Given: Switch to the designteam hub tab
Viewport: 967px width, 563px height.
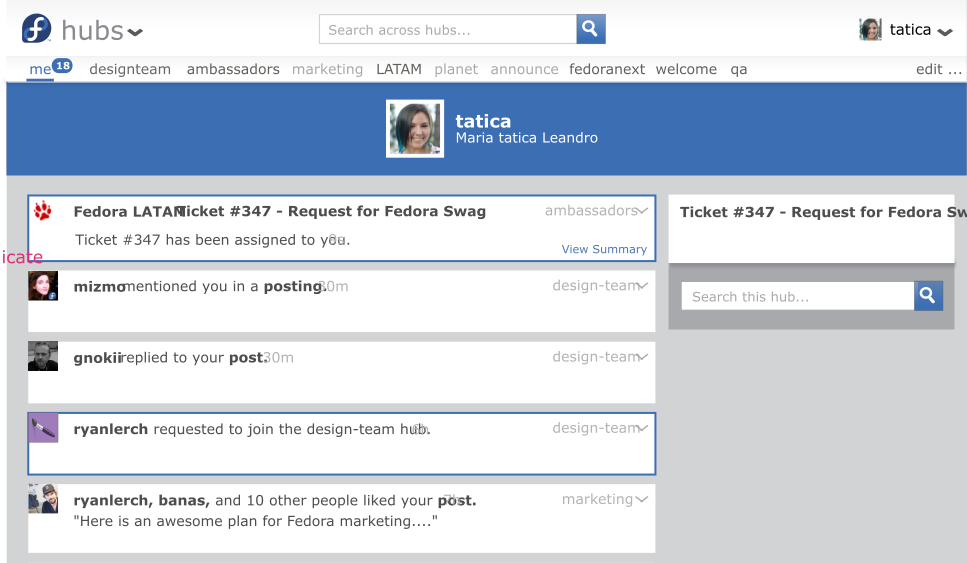Looking at the screenshot, I should [130, 69].
